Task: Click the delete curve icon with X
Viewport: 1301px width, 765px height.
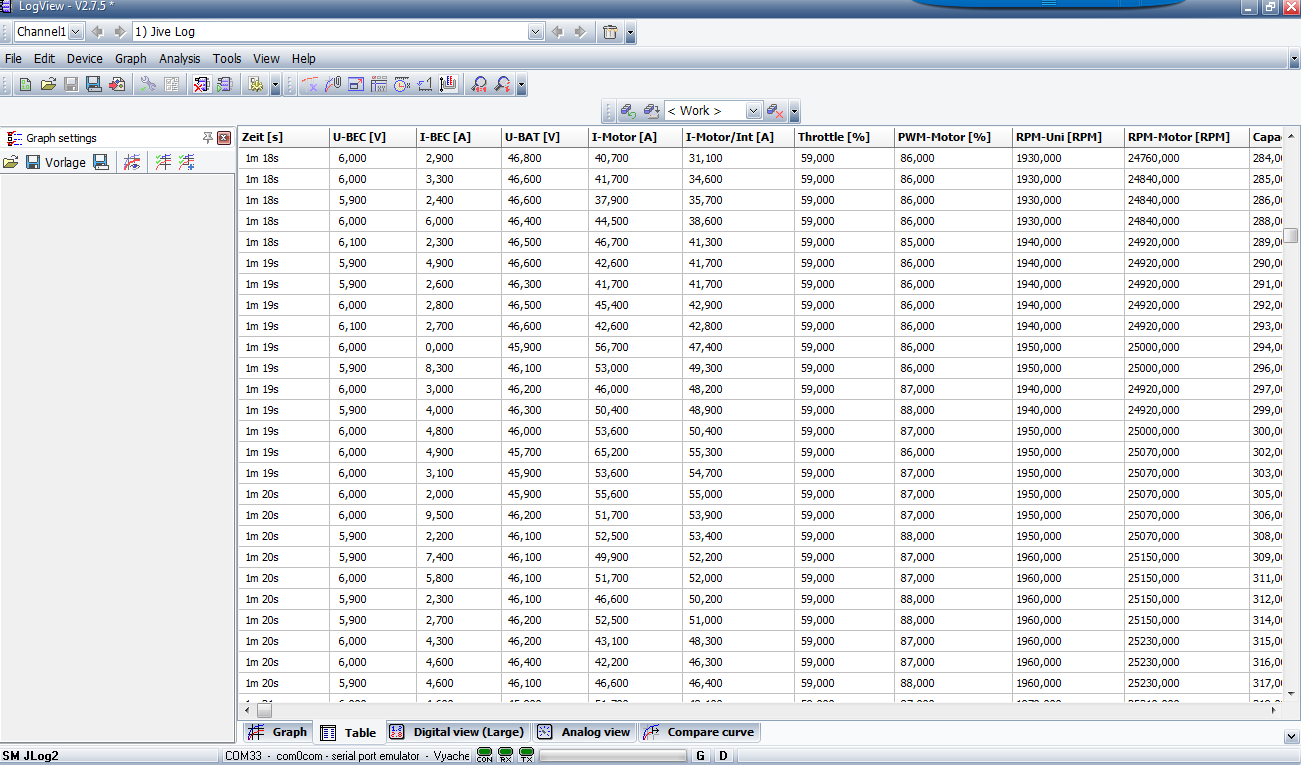Action: point(310,85)
